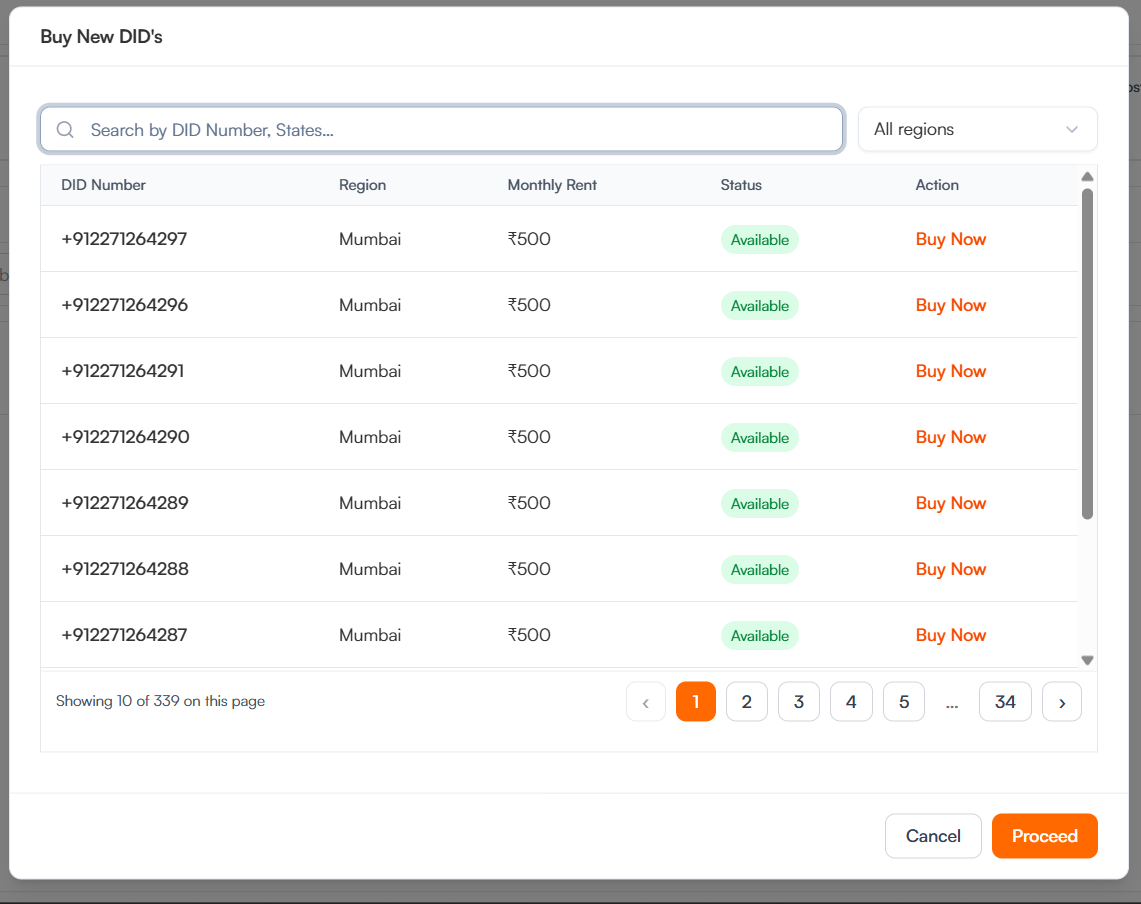Viewport: 1141px width, 904px height.
Task: Select page 2 in pagination
Action: click(746, 702)
